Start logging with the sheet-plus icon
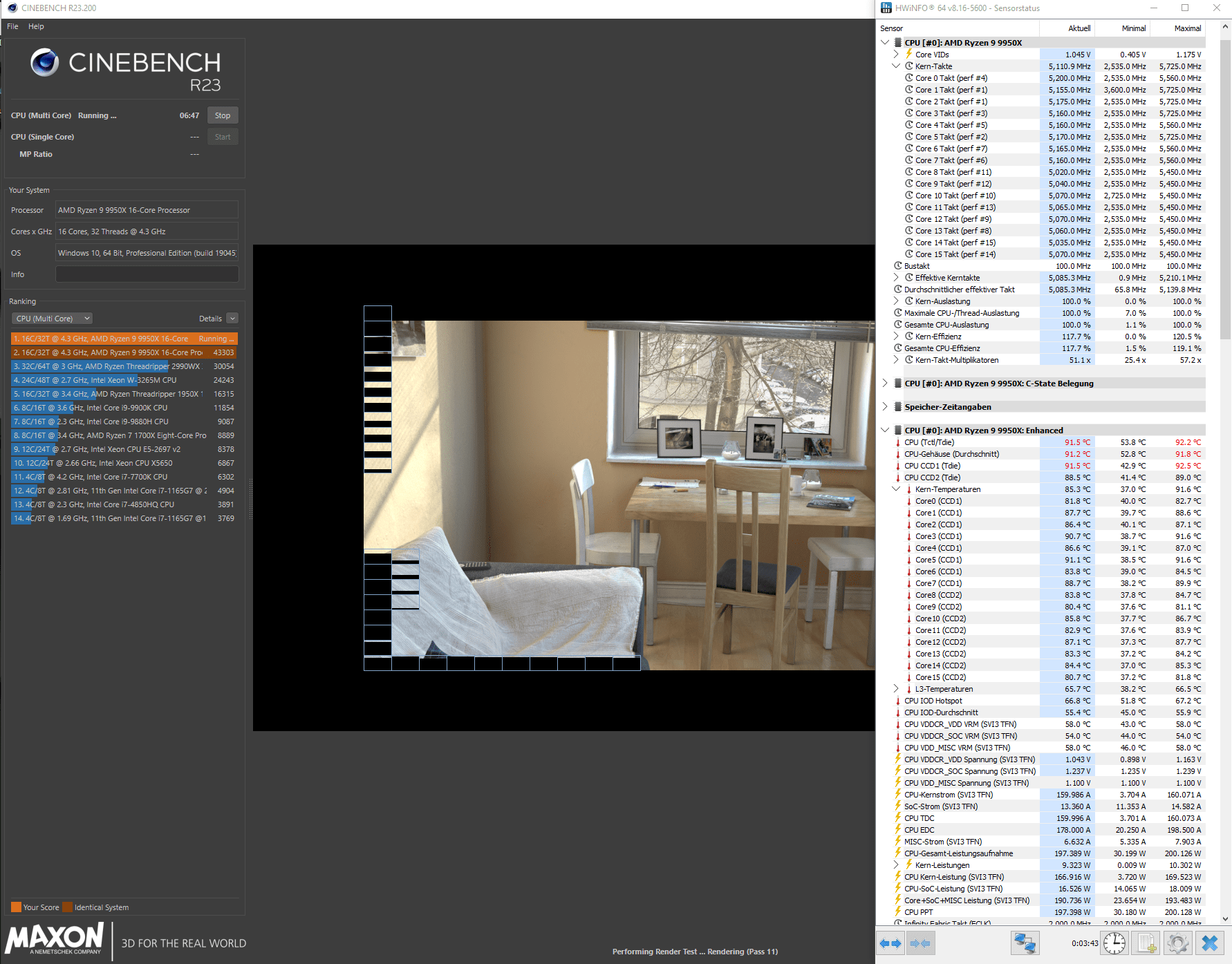 click(1147, 943)
